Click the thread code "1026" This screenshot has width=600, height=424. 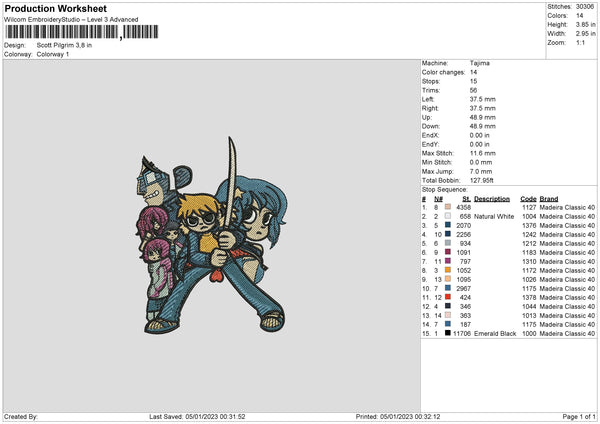(x=529, y=280)
